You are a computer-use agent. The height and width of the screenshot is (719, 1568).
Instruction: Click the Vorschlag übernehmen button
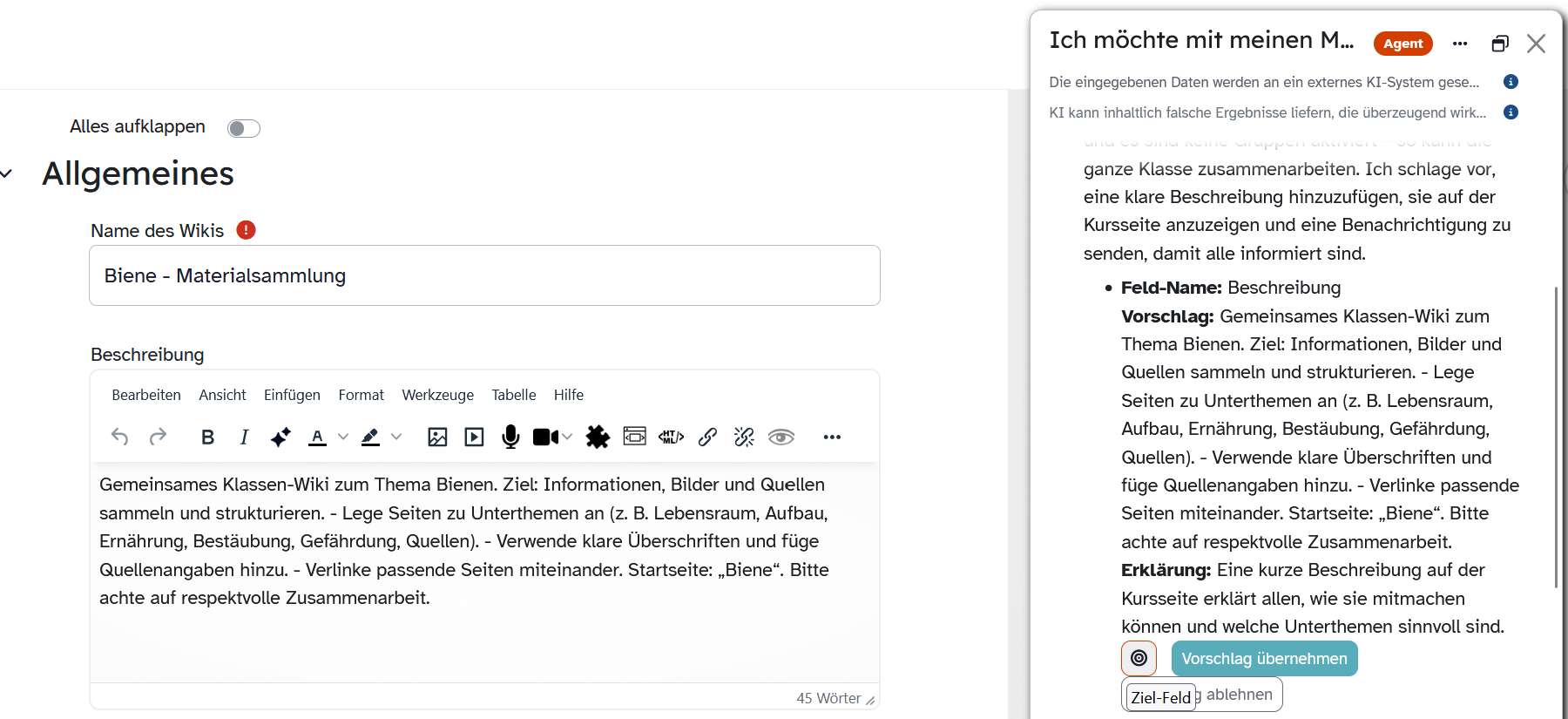1264,659
